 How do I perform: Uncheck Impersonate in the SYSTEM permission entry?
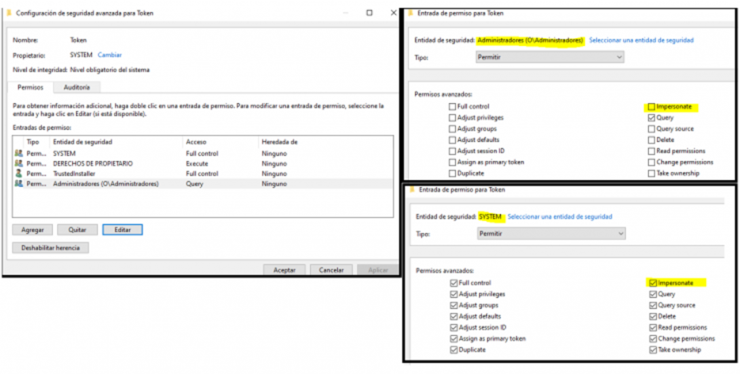653,283
